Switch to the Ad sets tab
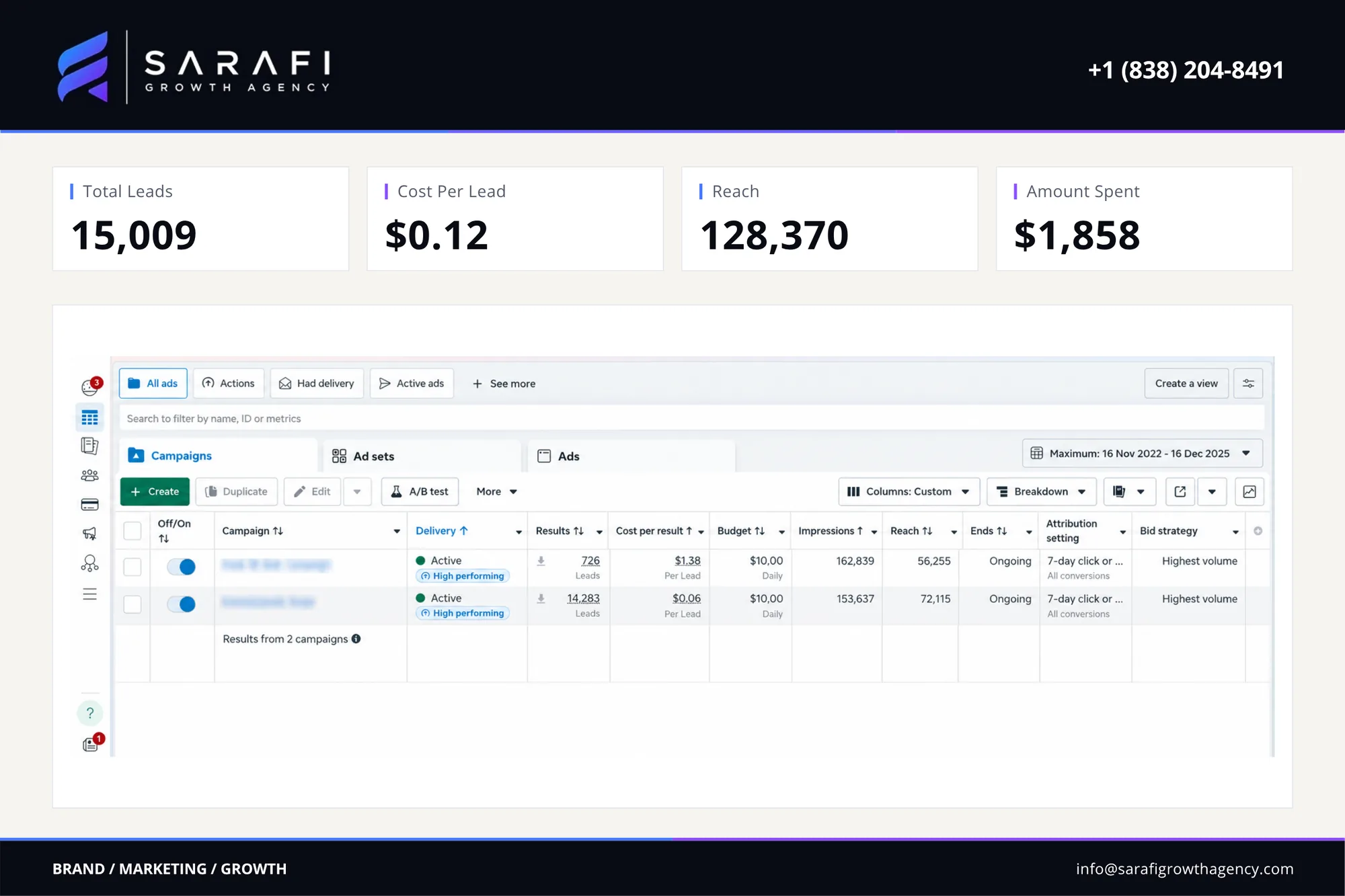 (422, 456)
